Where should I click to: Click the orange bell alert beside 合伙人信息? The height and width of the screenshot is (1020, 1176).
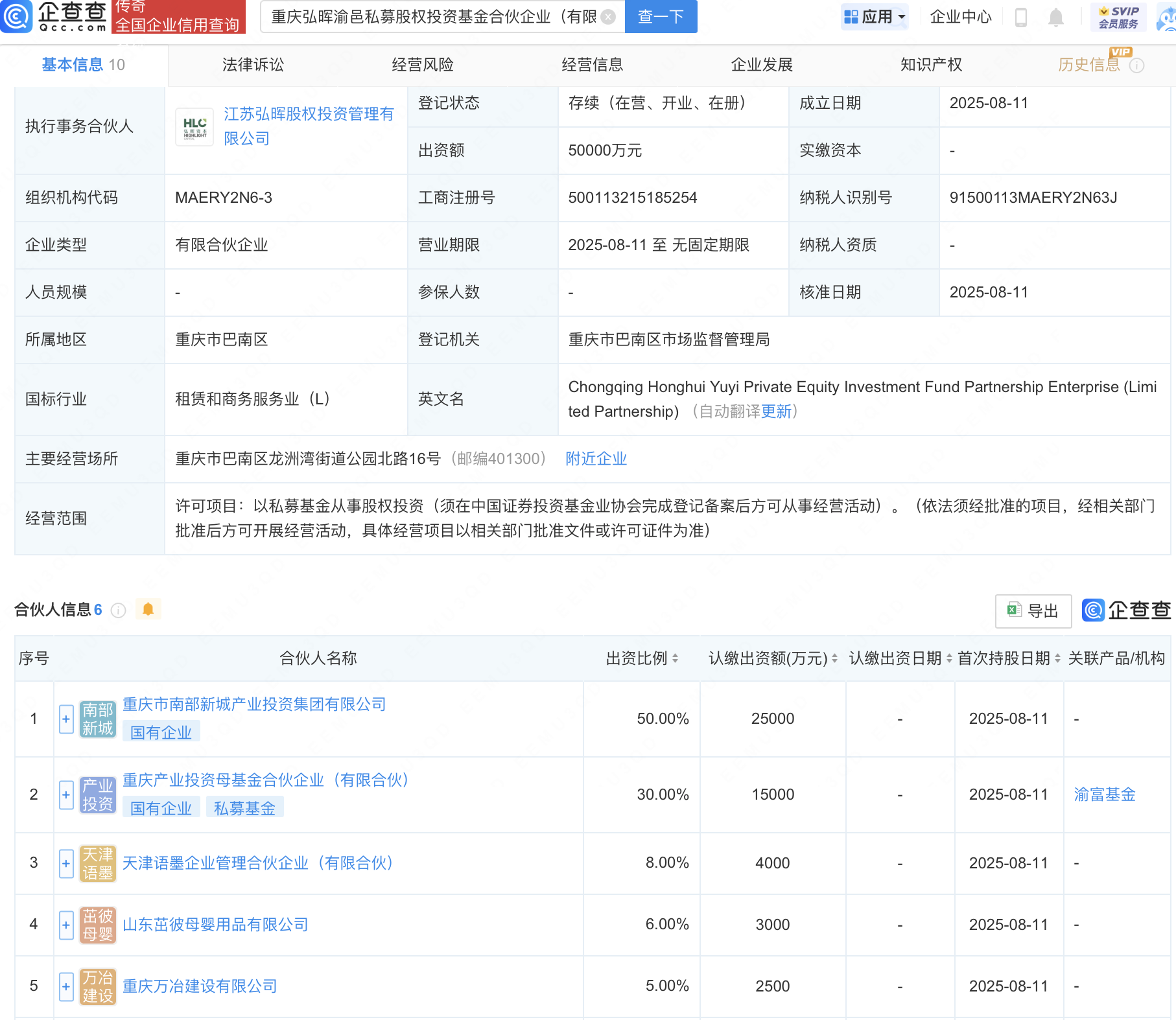148,609
